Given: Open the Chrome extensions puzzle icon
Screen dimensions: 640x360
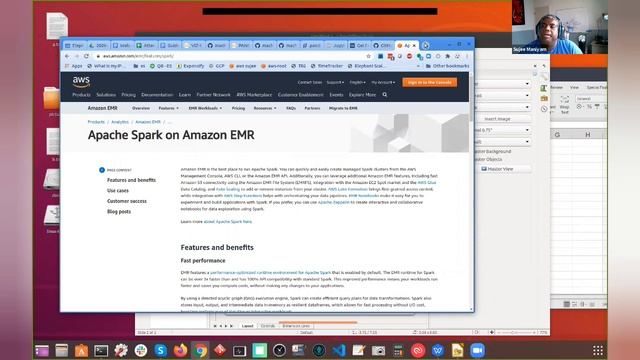Looking at the screenshot, I should click(448, 56).
